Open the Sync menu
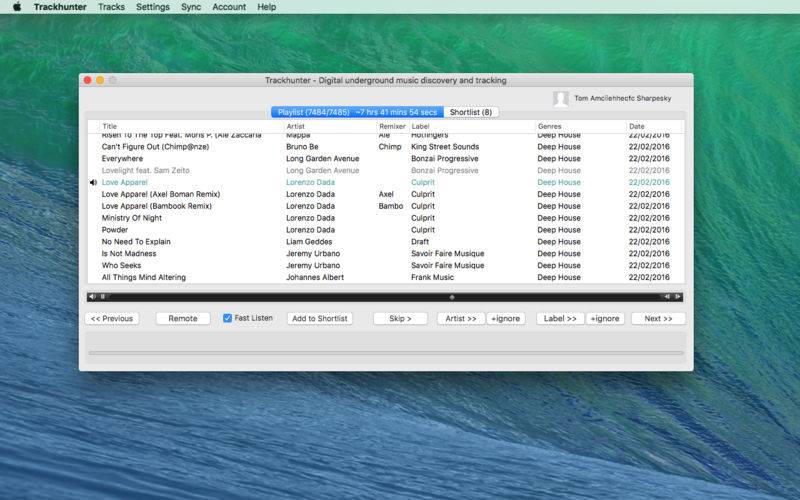This screenshot has height=500, width=800. 191,7
